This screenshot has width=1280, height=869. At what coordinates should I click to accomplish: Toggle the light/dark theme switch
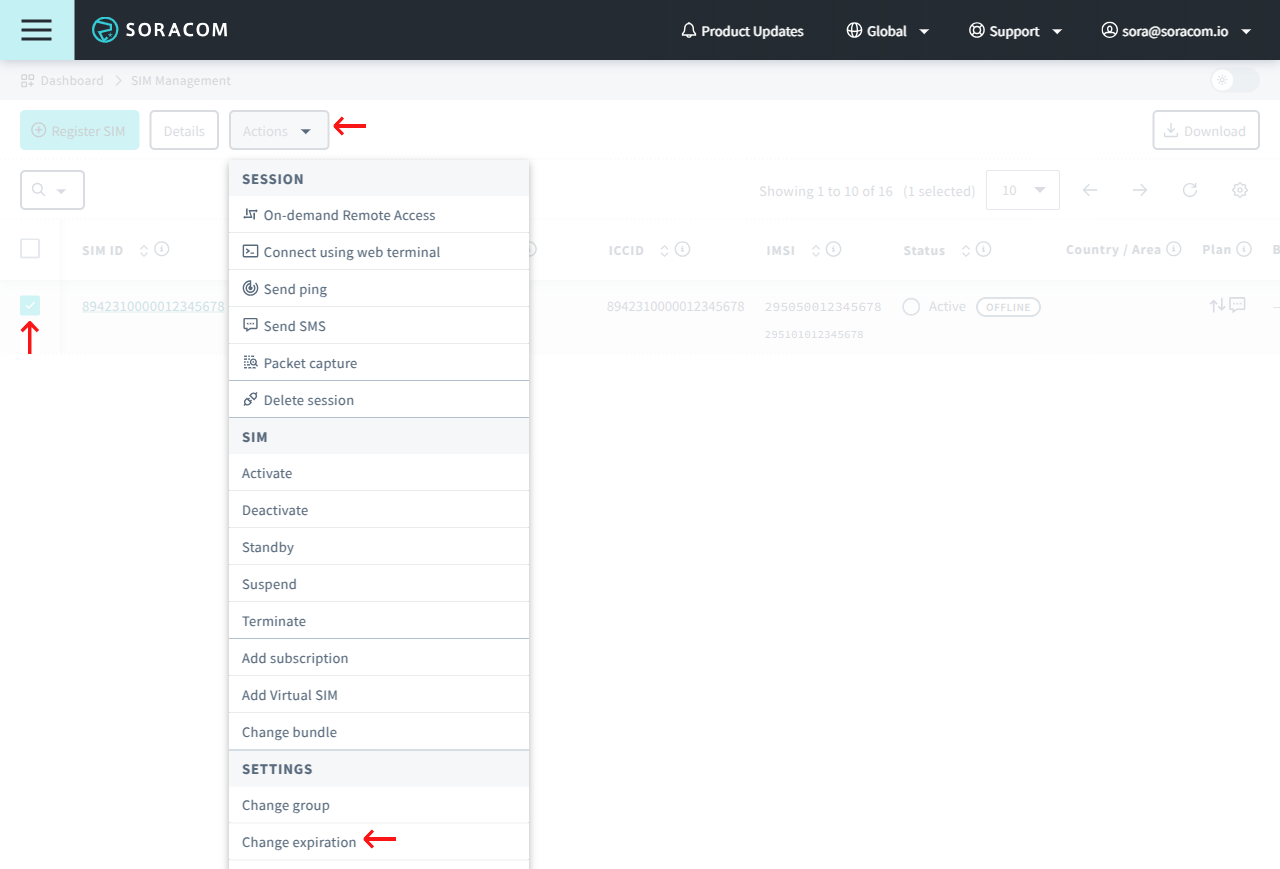(x=1234, y=80)
